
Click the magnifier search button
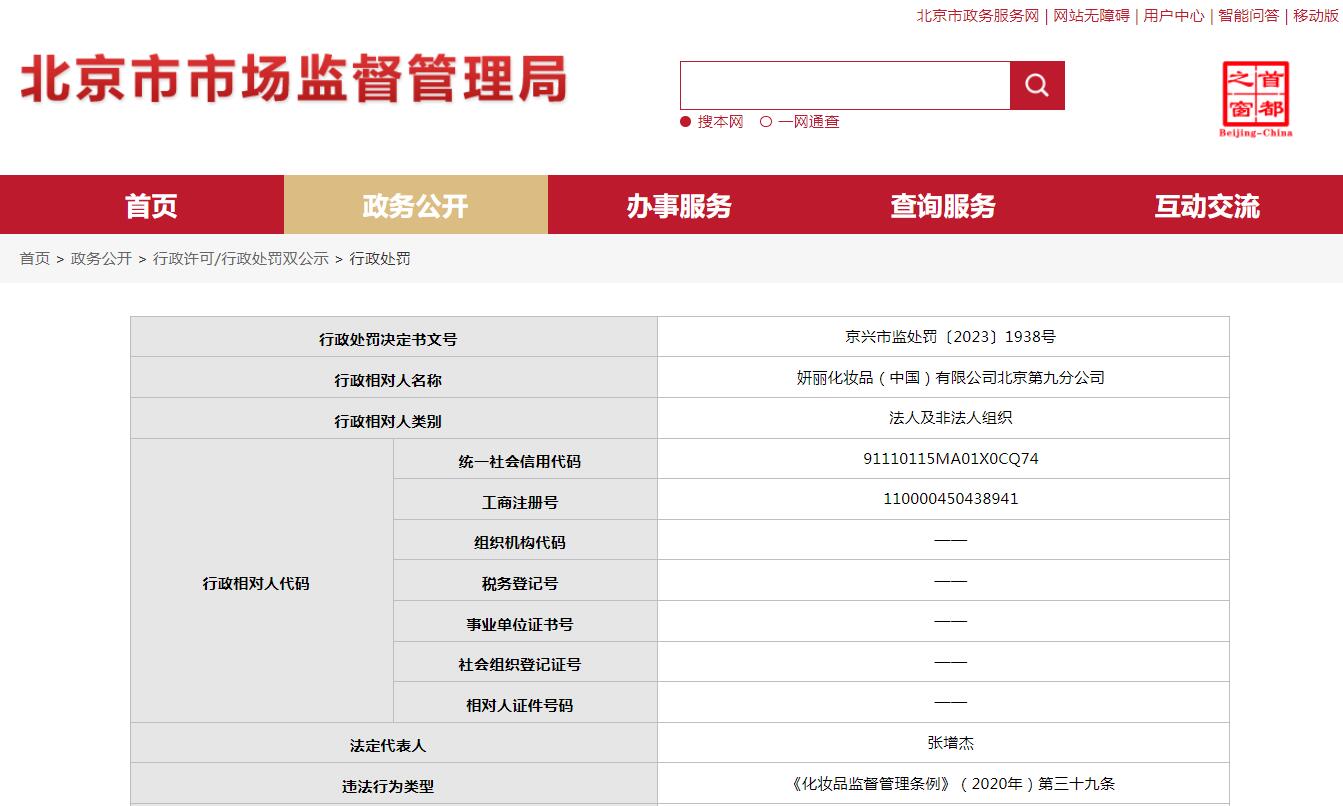(1037, 85)
